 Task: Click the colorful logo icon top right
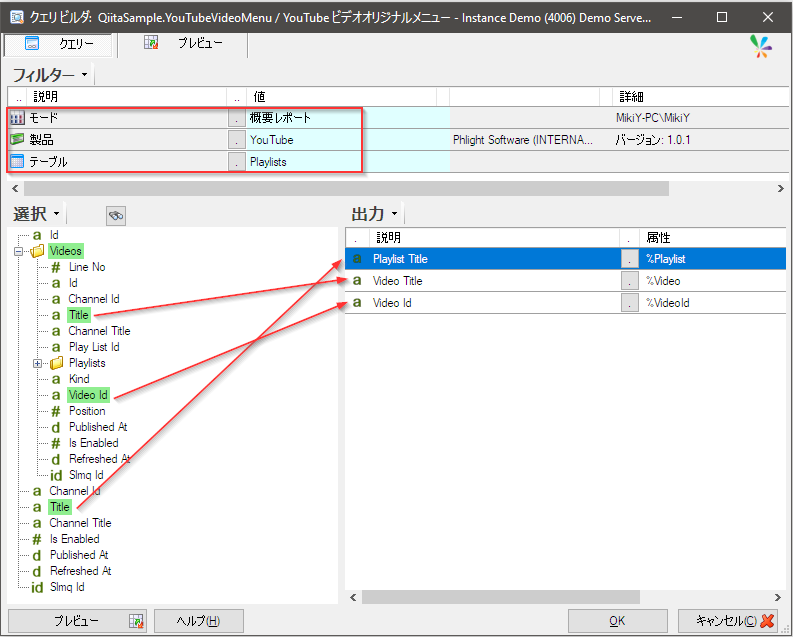[761, 47]
